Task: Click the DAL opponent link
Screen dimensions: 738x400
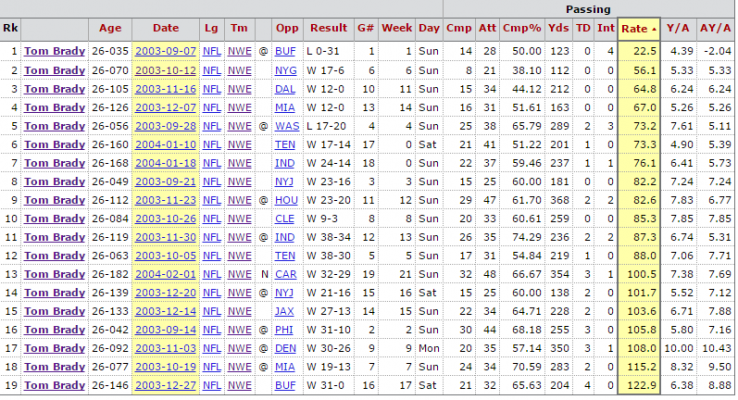Action: [x=285, y=89]
